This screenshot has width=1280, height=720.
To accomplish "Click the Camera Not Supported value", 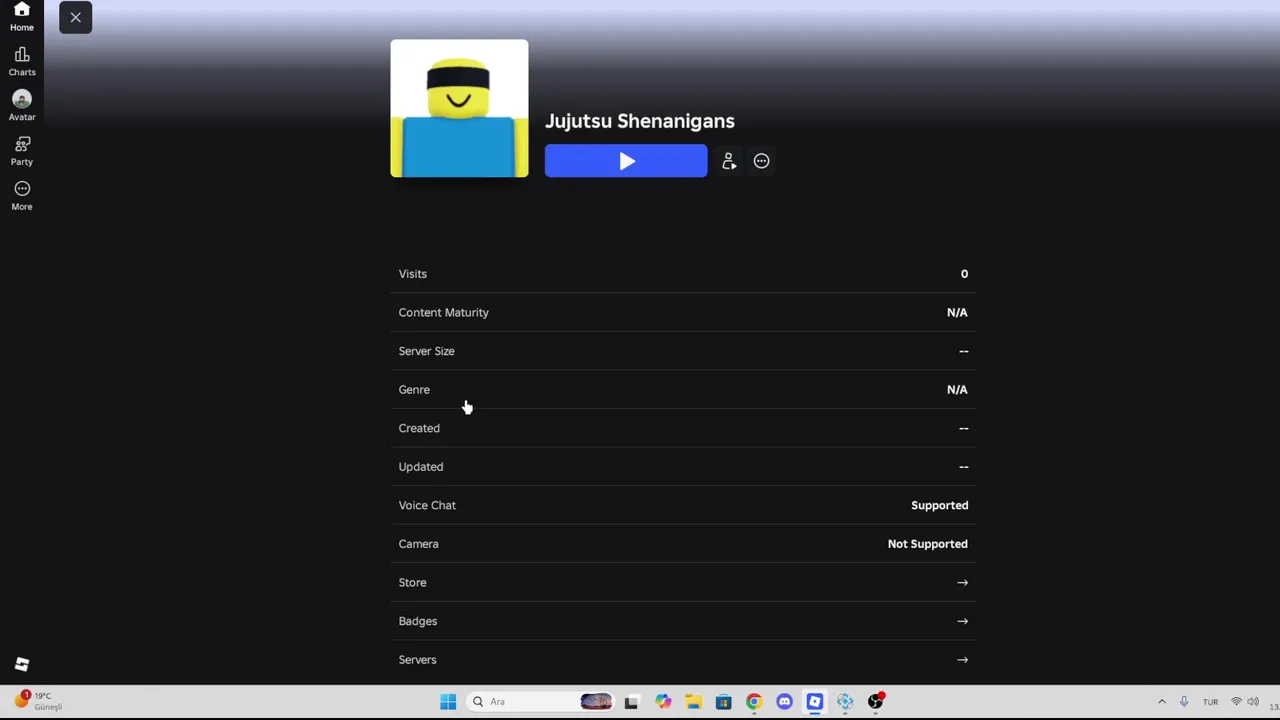I will coord(927,544).
